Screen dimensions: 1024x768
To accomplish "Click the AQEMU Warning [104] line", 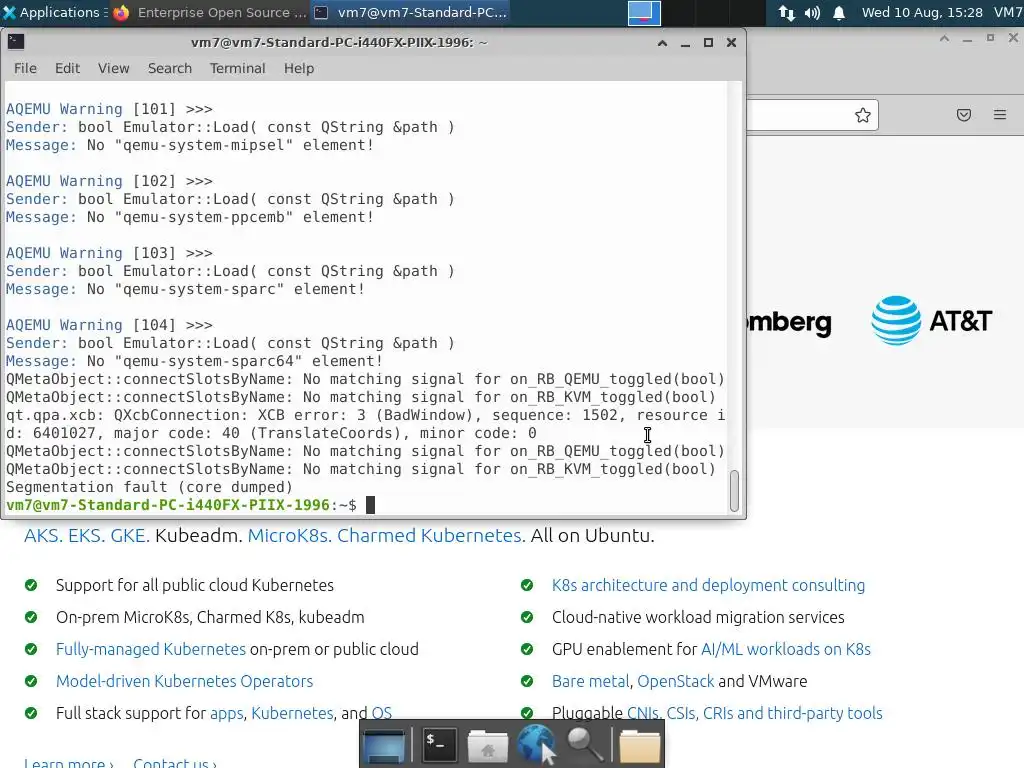I will (x=109, y=325).
